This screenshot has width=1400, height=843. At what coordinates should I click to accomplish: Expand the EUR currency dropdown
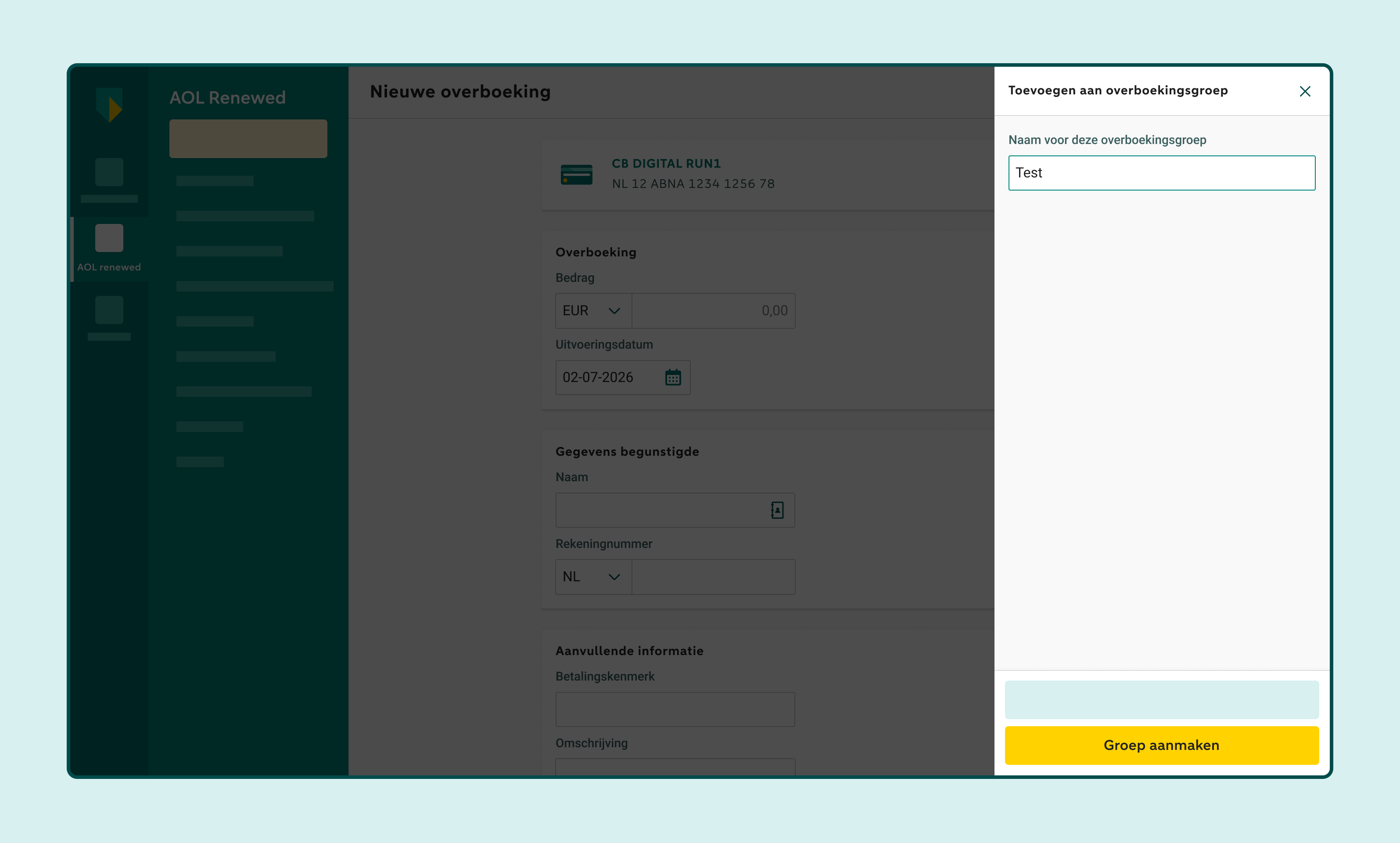593,311
